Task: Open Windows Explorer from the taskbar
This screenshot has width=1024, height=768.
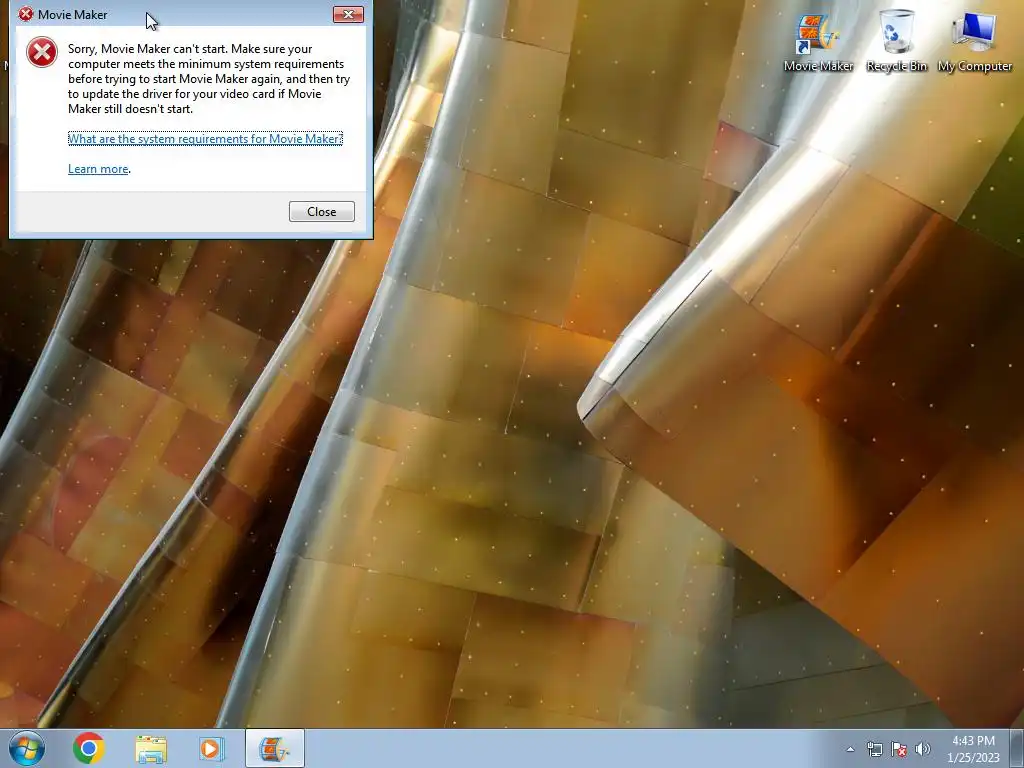Action: coord(151,749)
